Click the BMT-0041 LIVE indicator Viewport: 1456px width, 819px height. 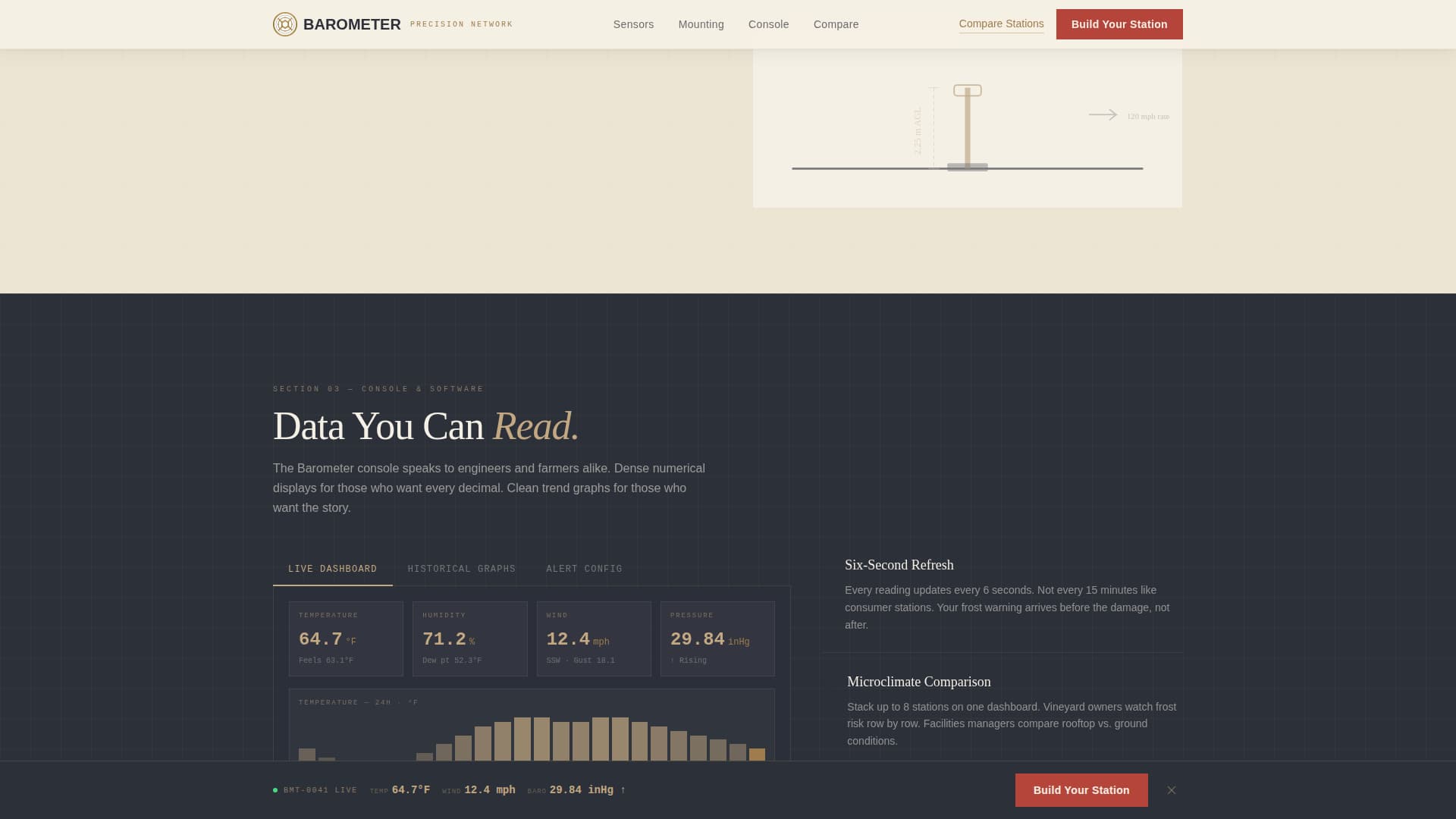[x=320, y=789]
